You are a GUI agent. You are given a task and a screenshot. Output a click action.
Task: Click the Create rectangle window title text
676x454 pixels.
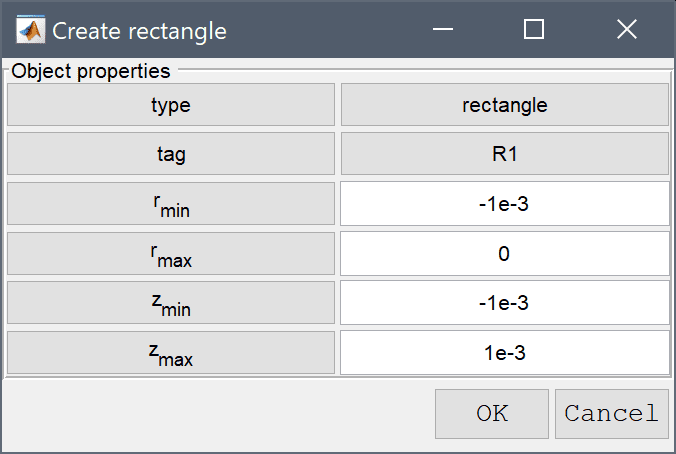click(x=139, y=31)
